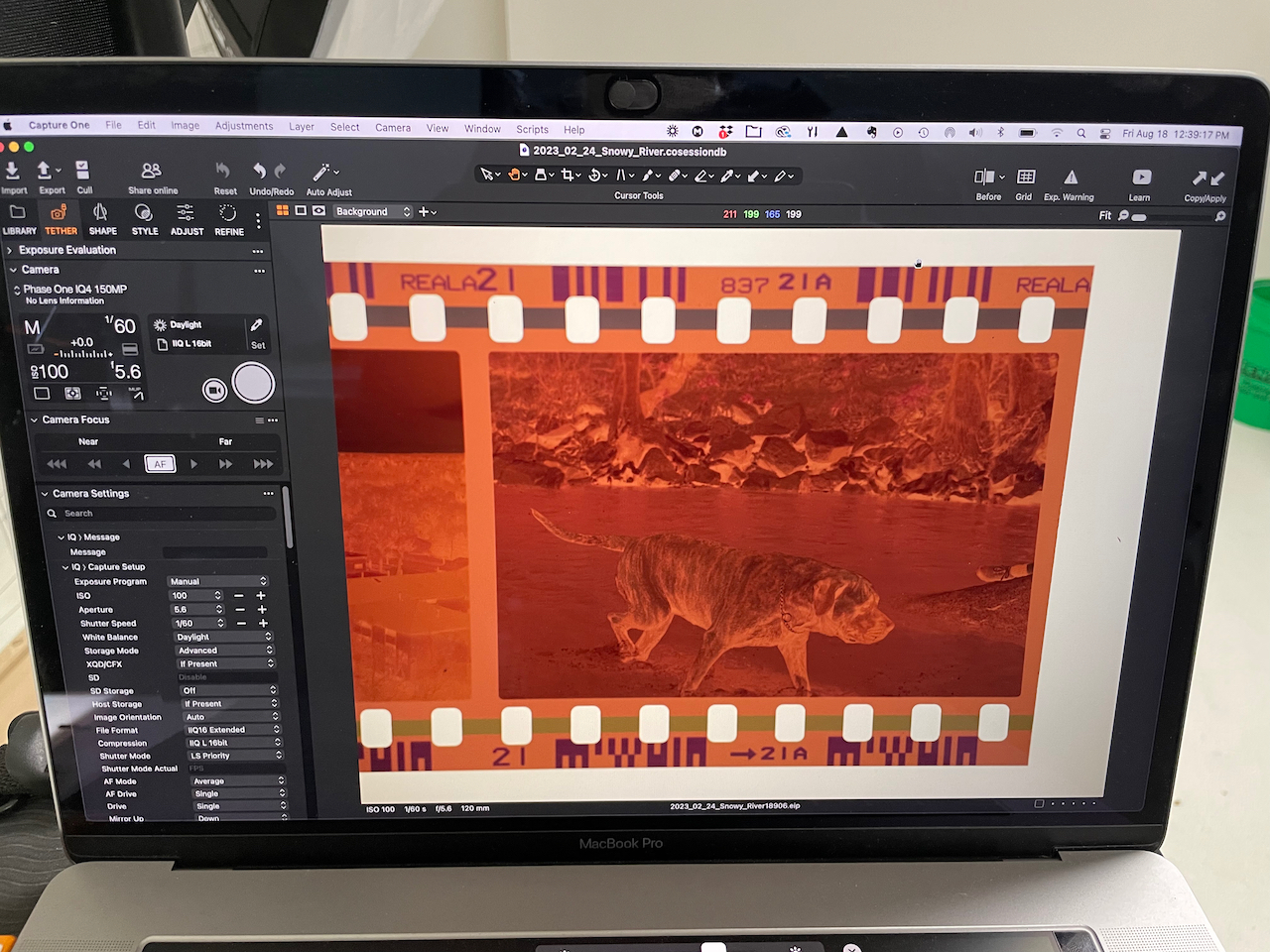Screen dimensions: 1270x952
Task: Click the Export icon
Action: [x=45, y=172]
